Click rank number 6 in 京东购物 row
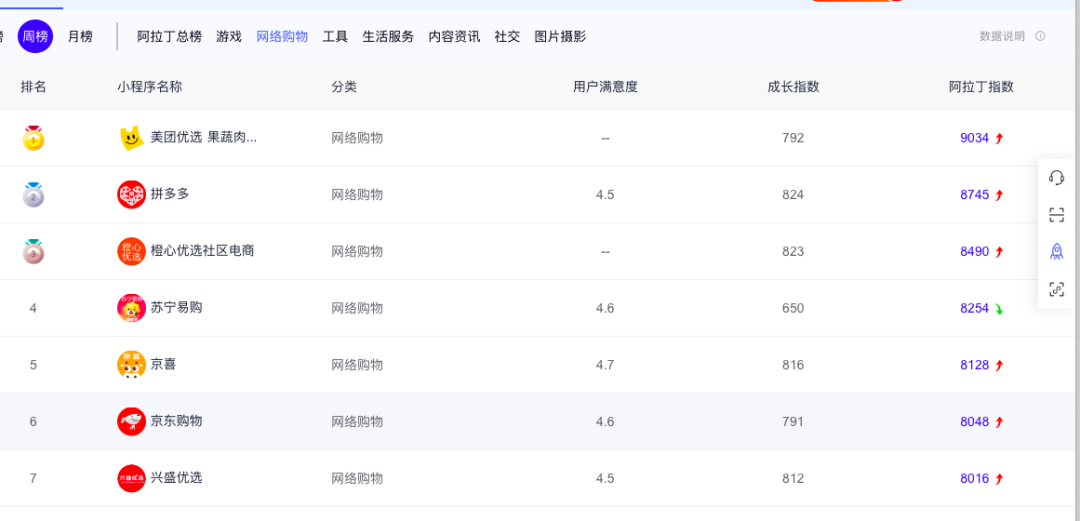This screenshot has height=521, width=1080. [x=33, y=422]
